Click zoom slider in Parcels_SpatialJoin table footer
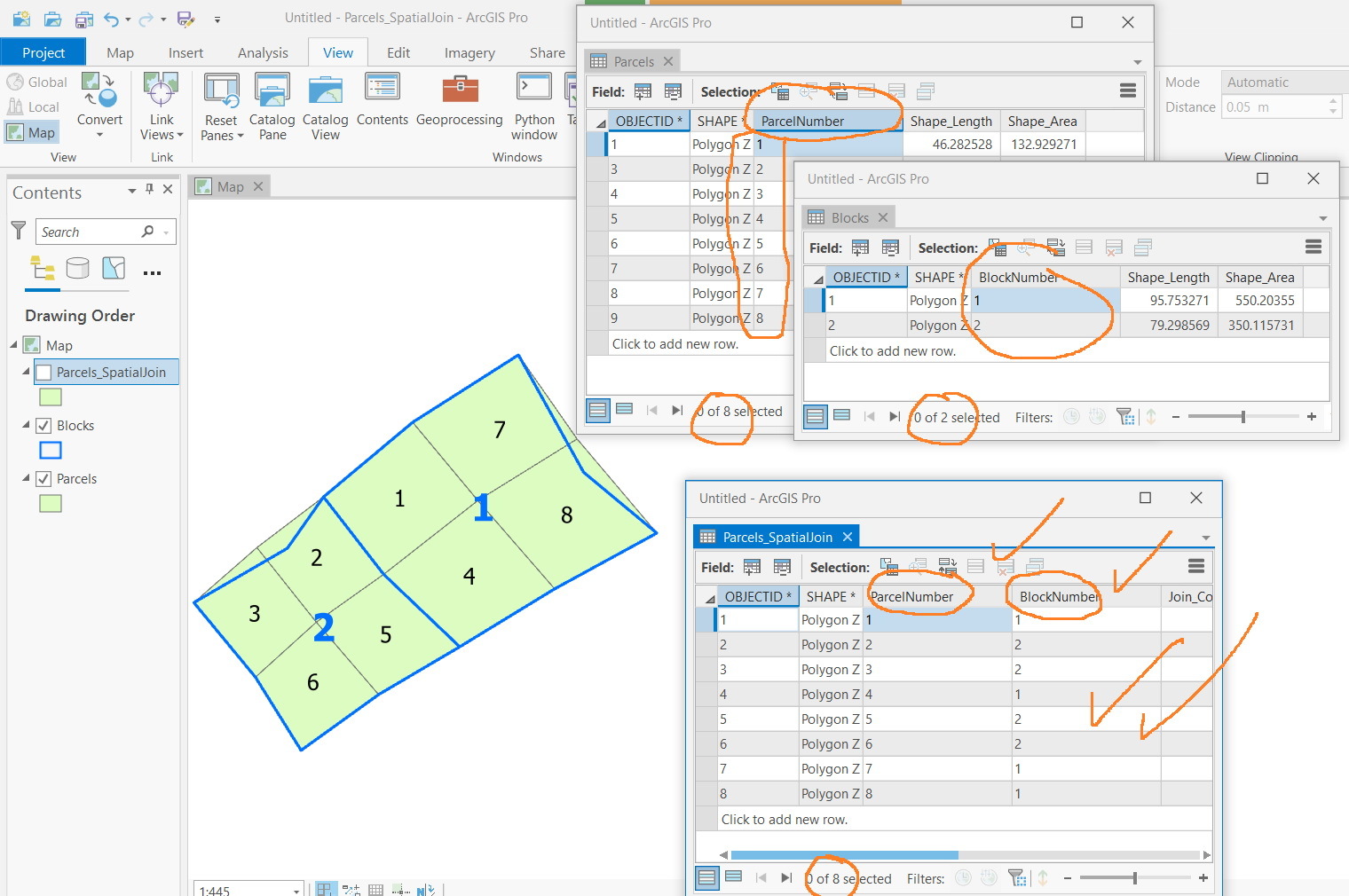 tap(1135, 878)
